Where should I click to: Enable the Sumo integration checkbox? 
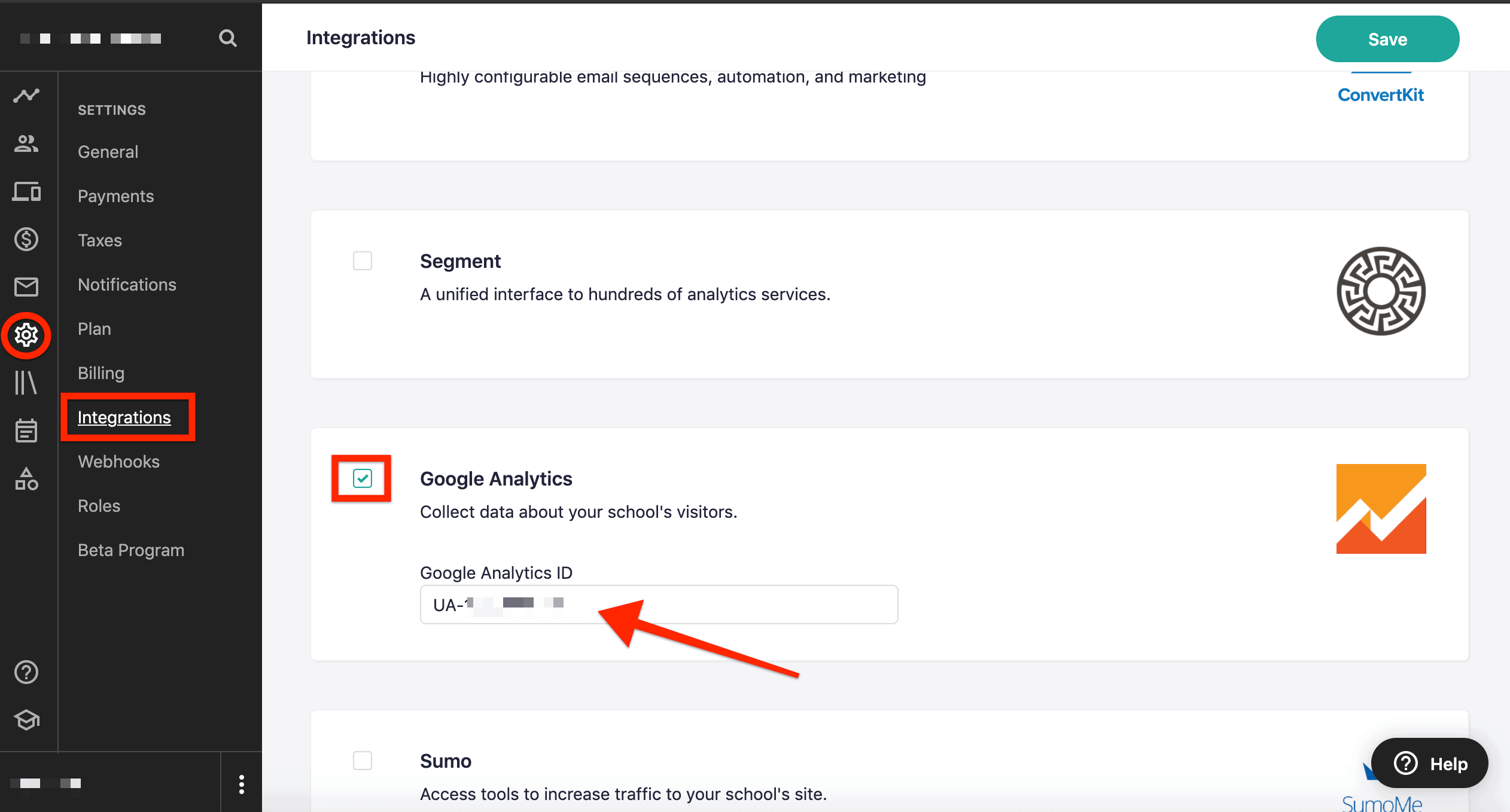pos(363,761)
